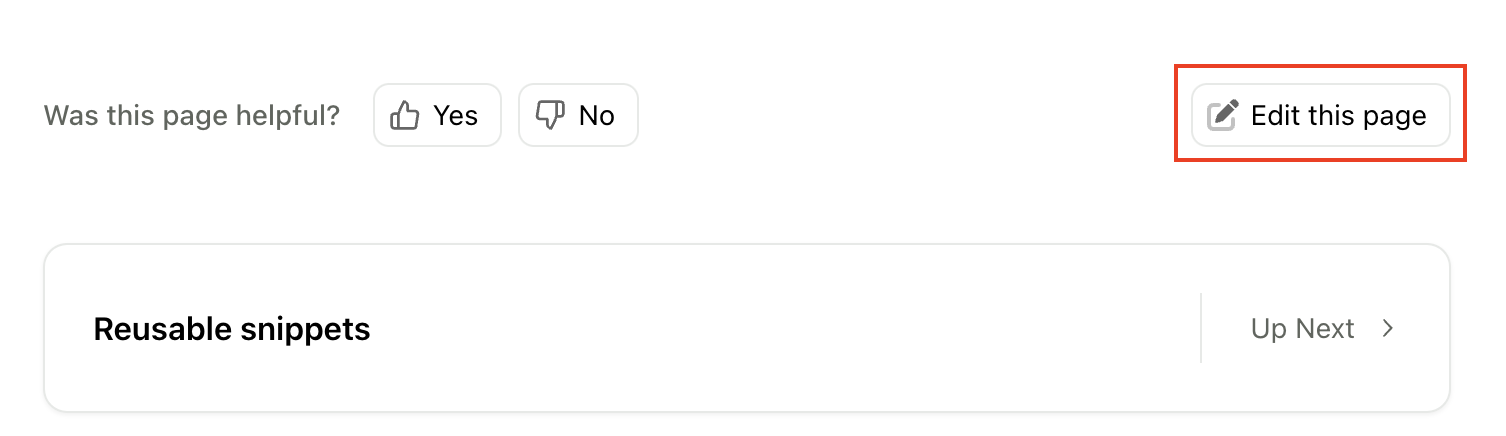Image resolution: width=1506 pixels, height=436 pixels.
Task: Mark page as helpful with thumbs up
Action: point(437,115)
